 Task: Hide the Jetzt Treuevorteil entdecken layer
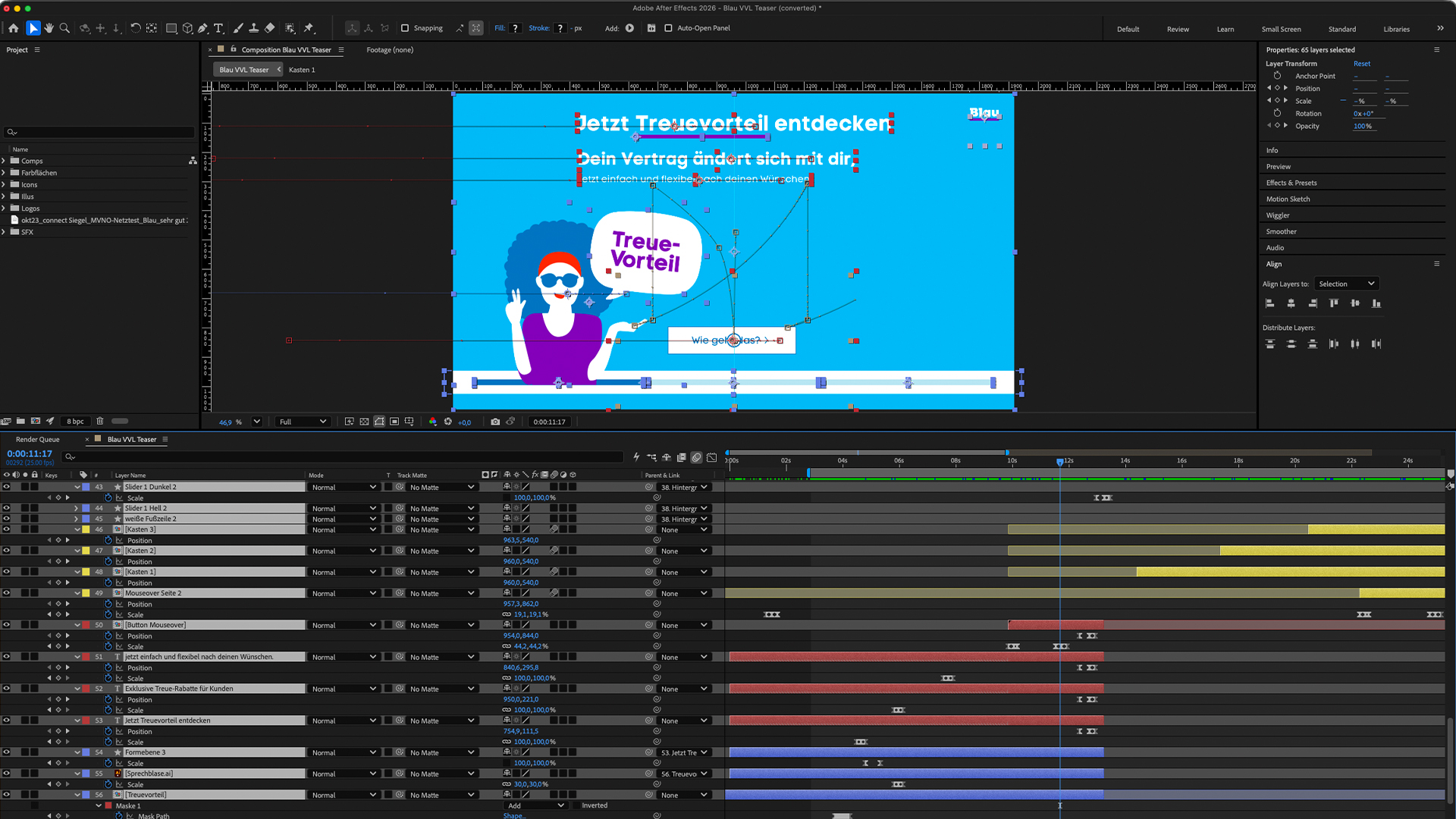point(7,720)
